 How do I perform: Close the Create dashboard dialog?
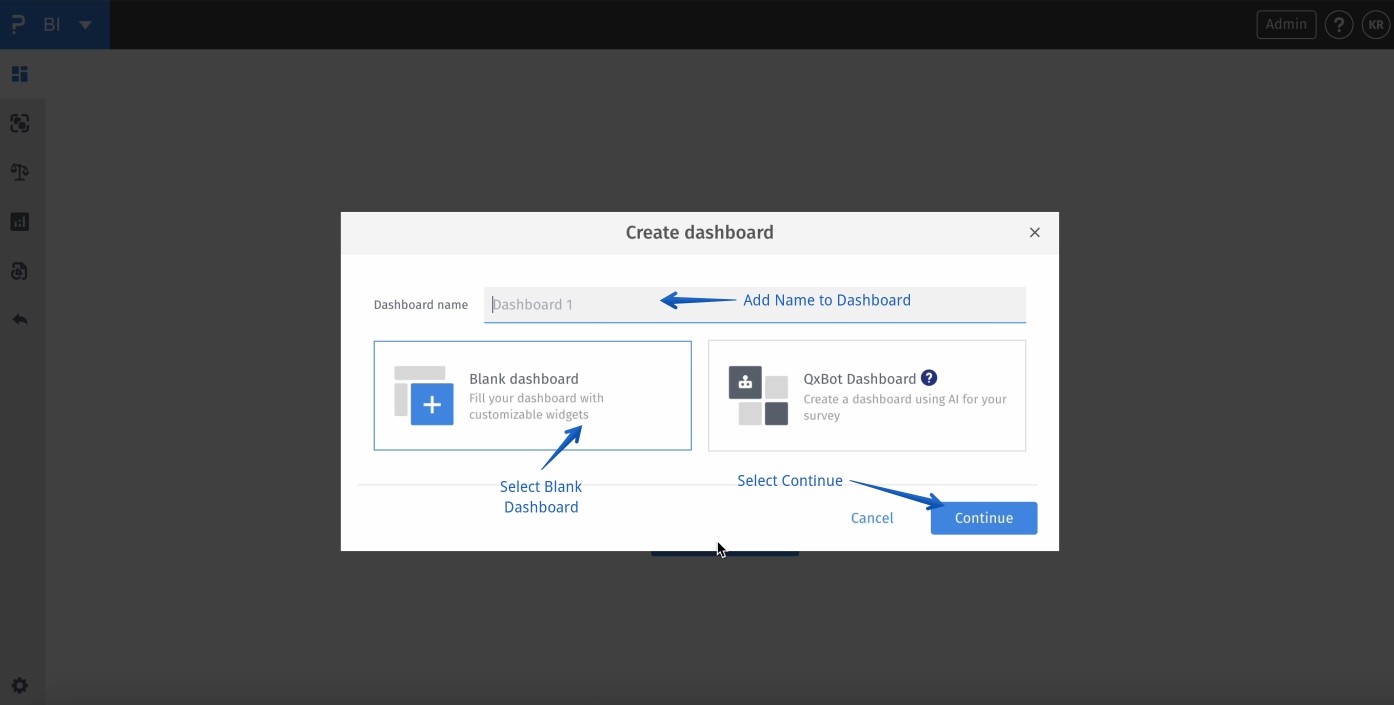coord(1035,232)
